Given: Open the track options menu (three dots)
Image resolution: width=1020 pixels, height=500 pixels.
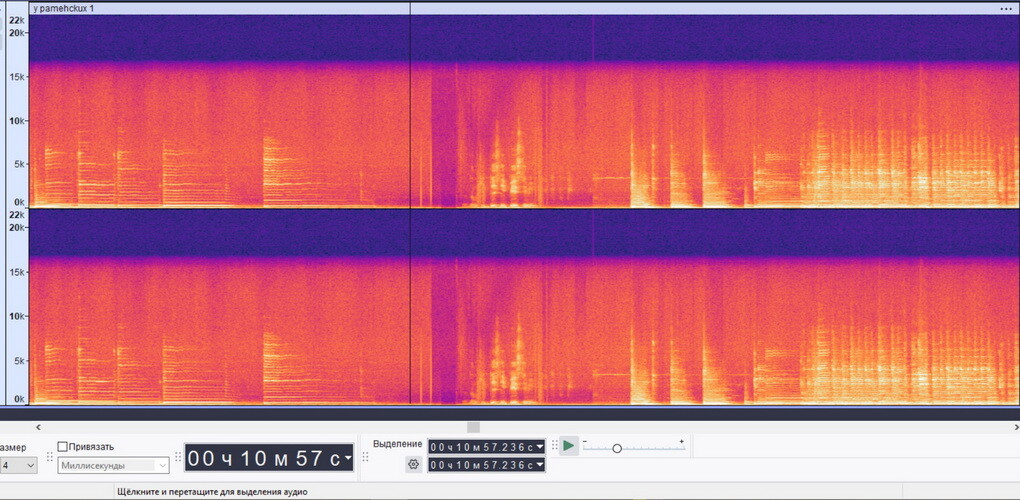Looking at the screenshot, I should [1005, 8].
